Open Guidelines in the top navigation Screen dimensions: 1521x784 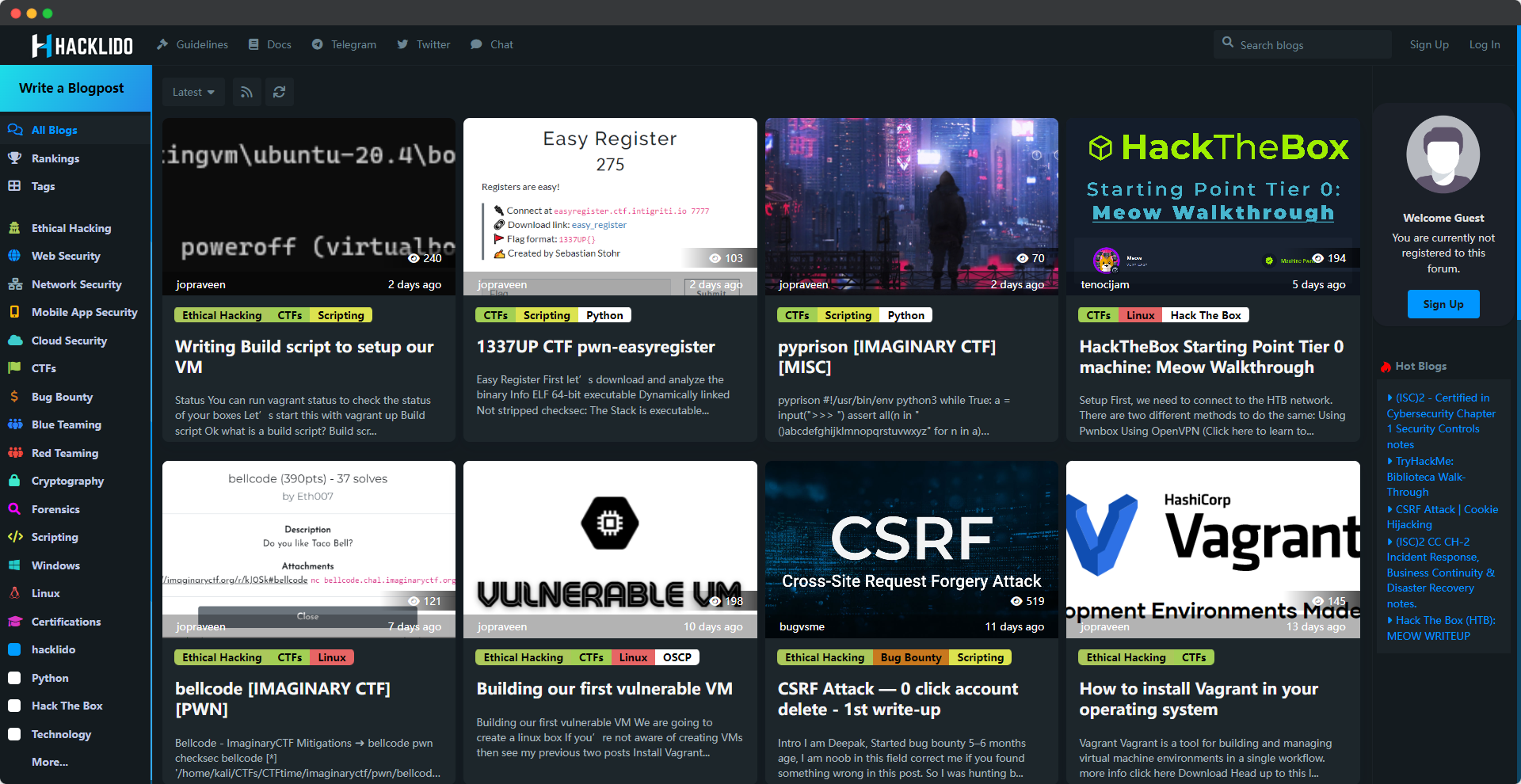pyautogui.click(x=193, y=44)
